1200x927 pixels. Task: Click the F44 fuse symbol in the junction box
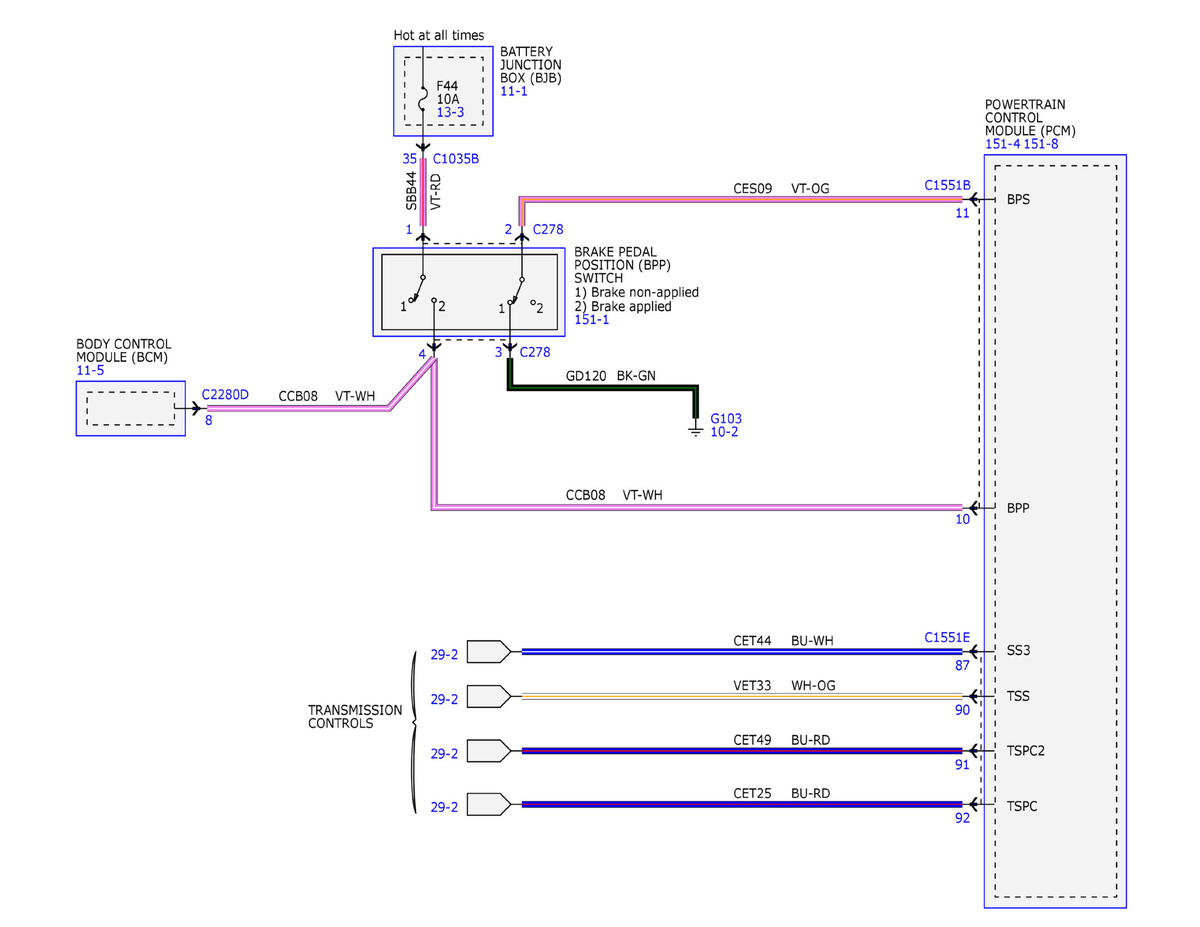pos(424,100)
